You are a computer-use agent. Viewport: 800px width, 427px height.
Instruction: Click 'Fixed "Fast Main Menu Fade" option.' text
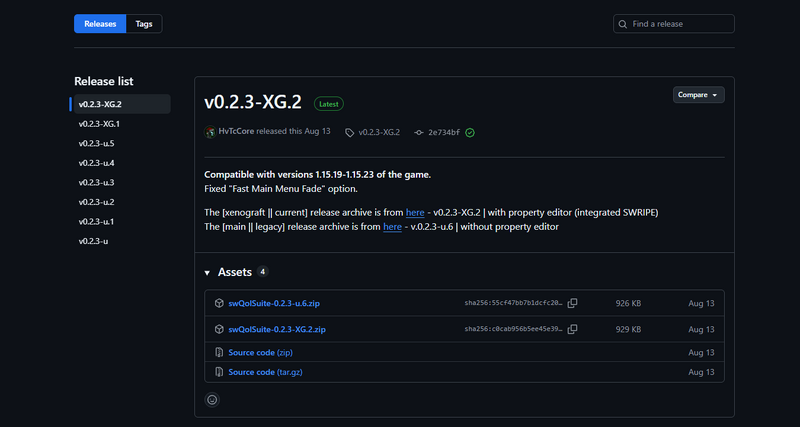coord(281,189)
